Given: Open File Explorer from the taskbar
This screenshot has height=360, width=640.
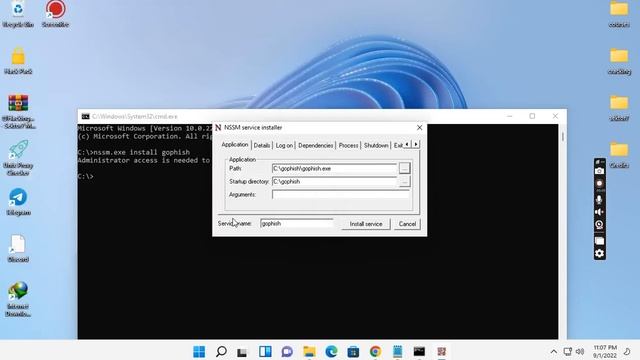Looking at the screenshot, I should (309, 351).
